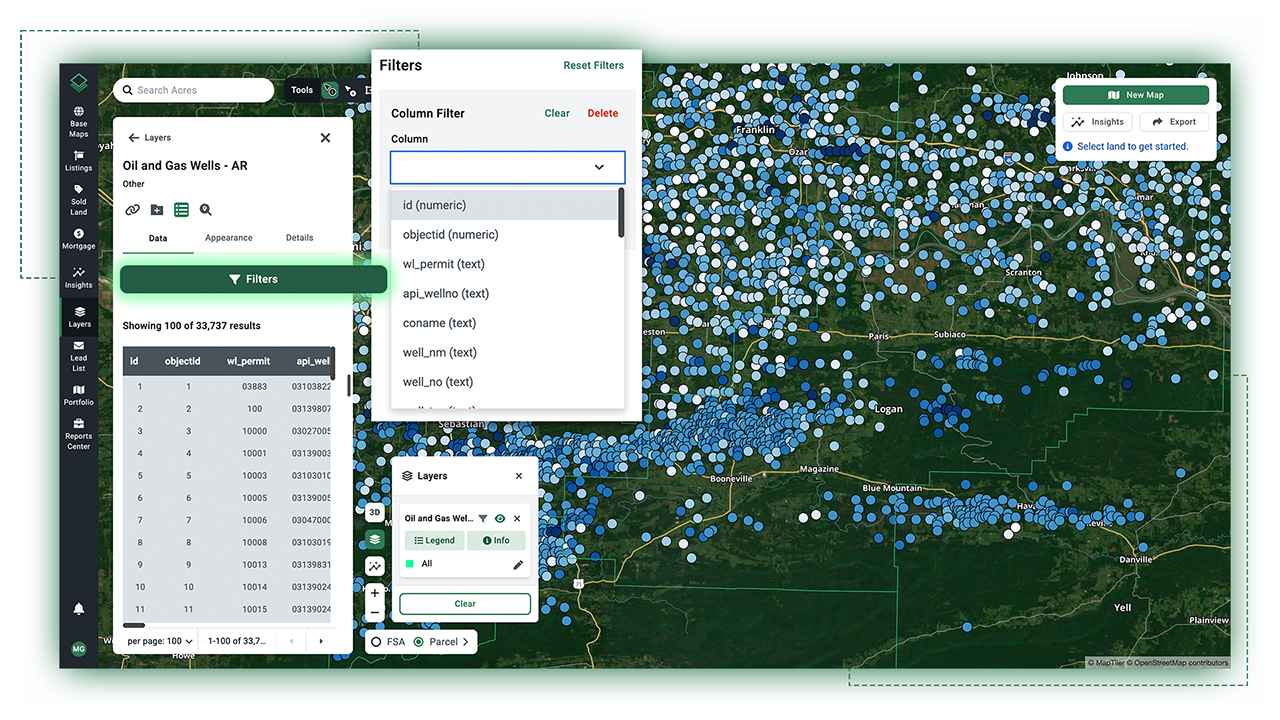Zoom out the map with the minus button
Viewport: 1280px width, 720px height.
pyautogui.click(x=375, y=613)
